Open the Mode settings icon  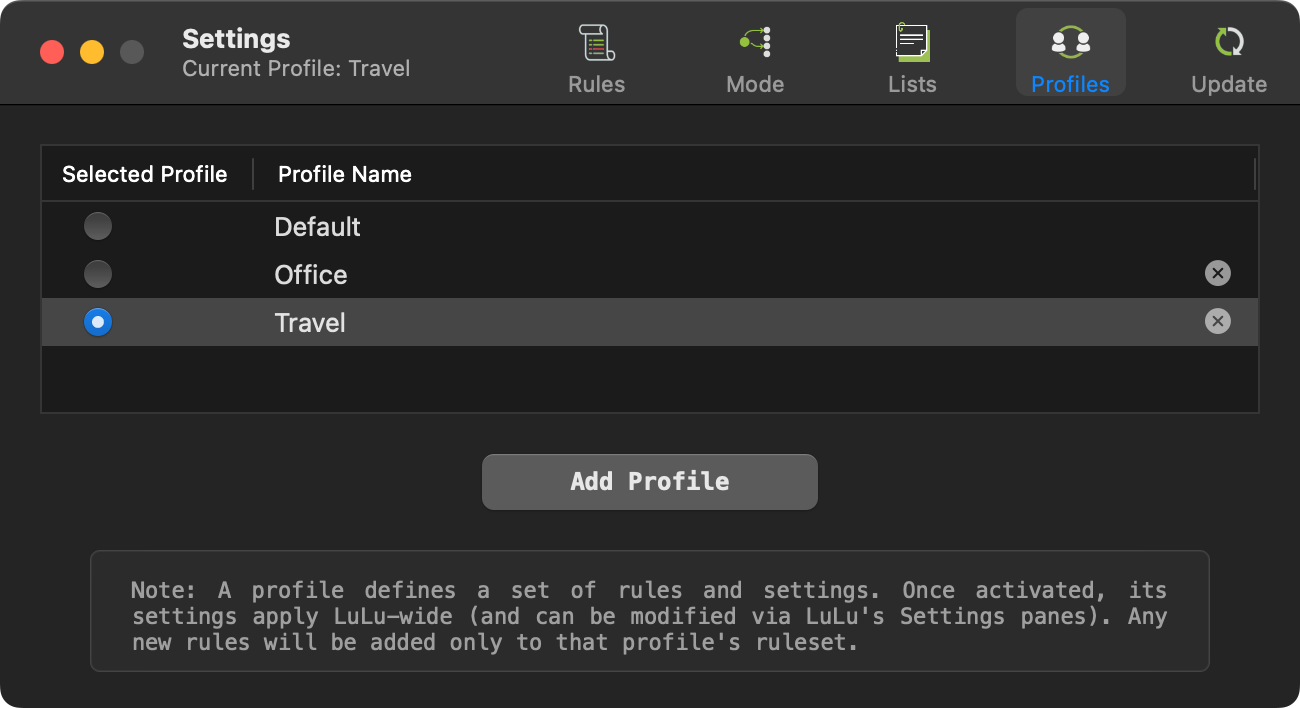(x=755, y=42)
